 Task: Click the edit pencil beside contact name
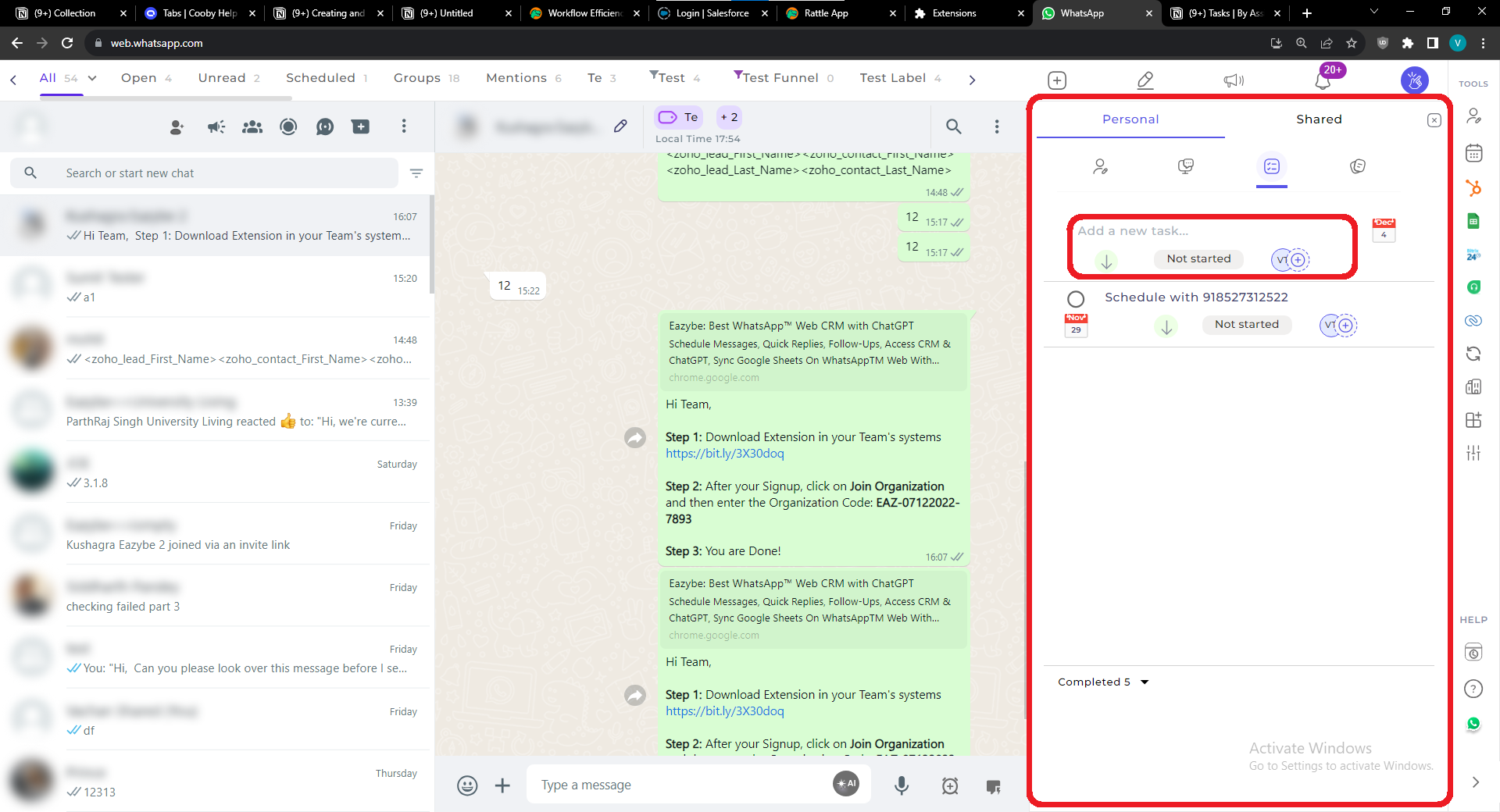620,126
